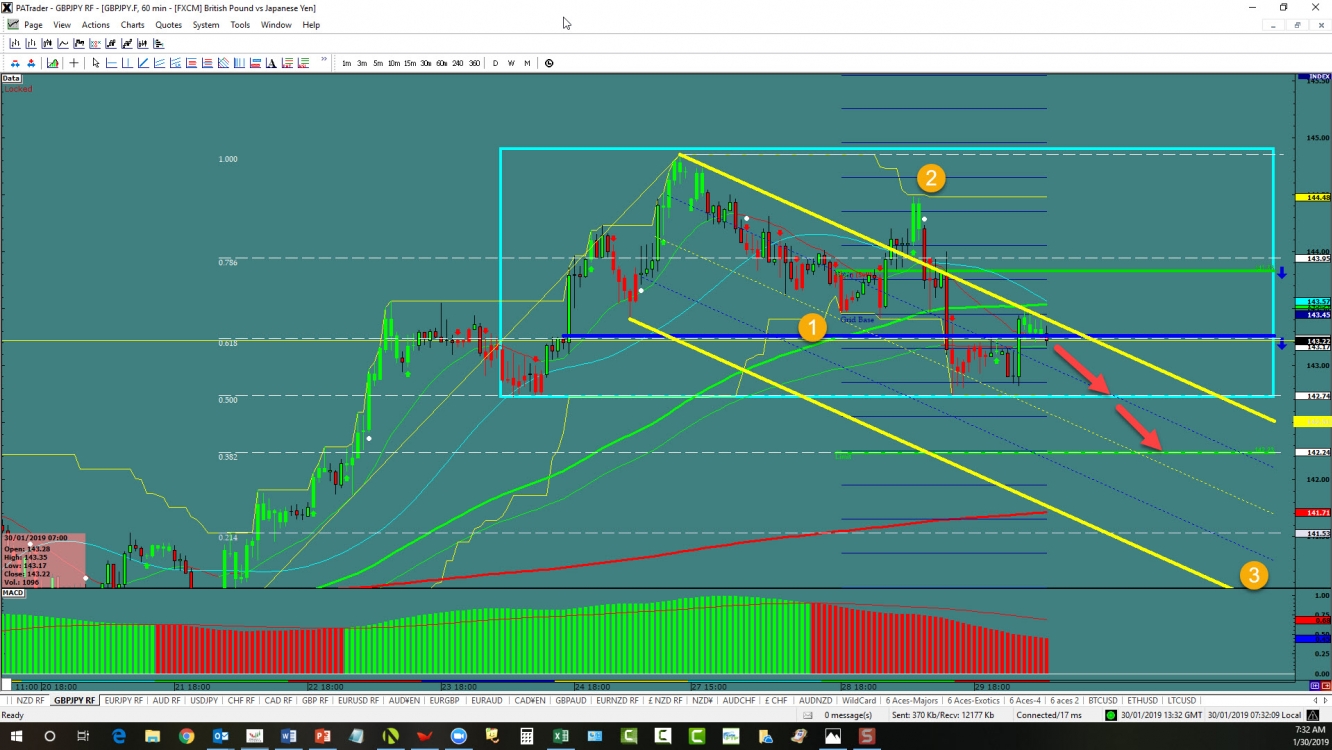
Task: Open the Charts menu
Action: tap(132, 25)
